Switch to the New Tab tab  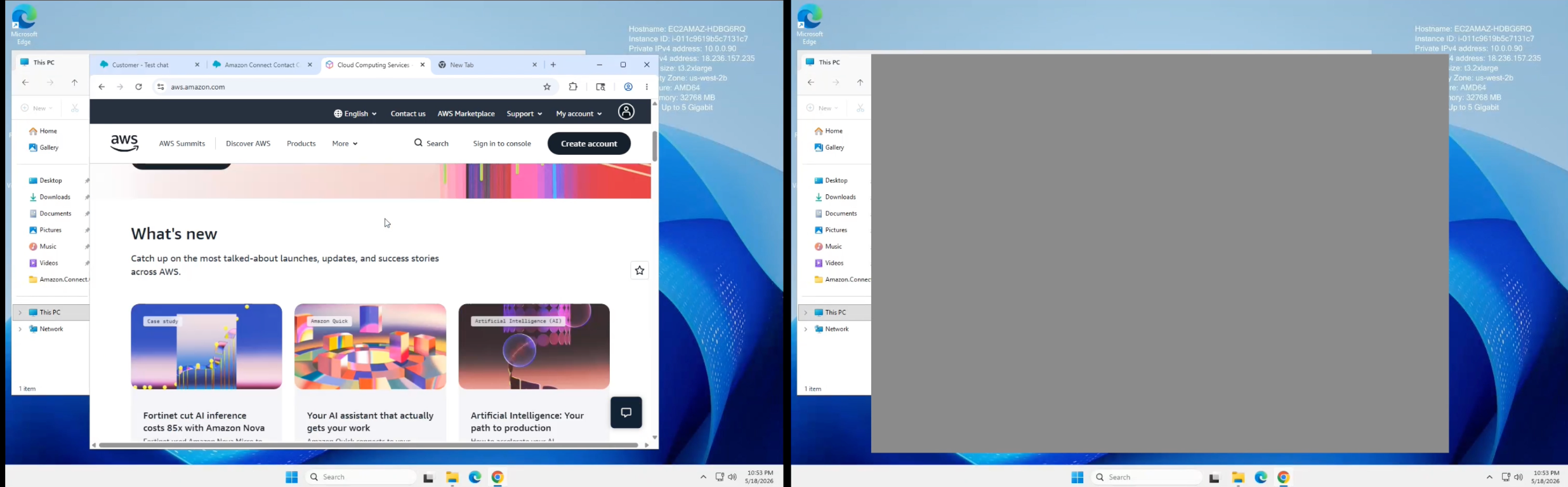[487, 65]
